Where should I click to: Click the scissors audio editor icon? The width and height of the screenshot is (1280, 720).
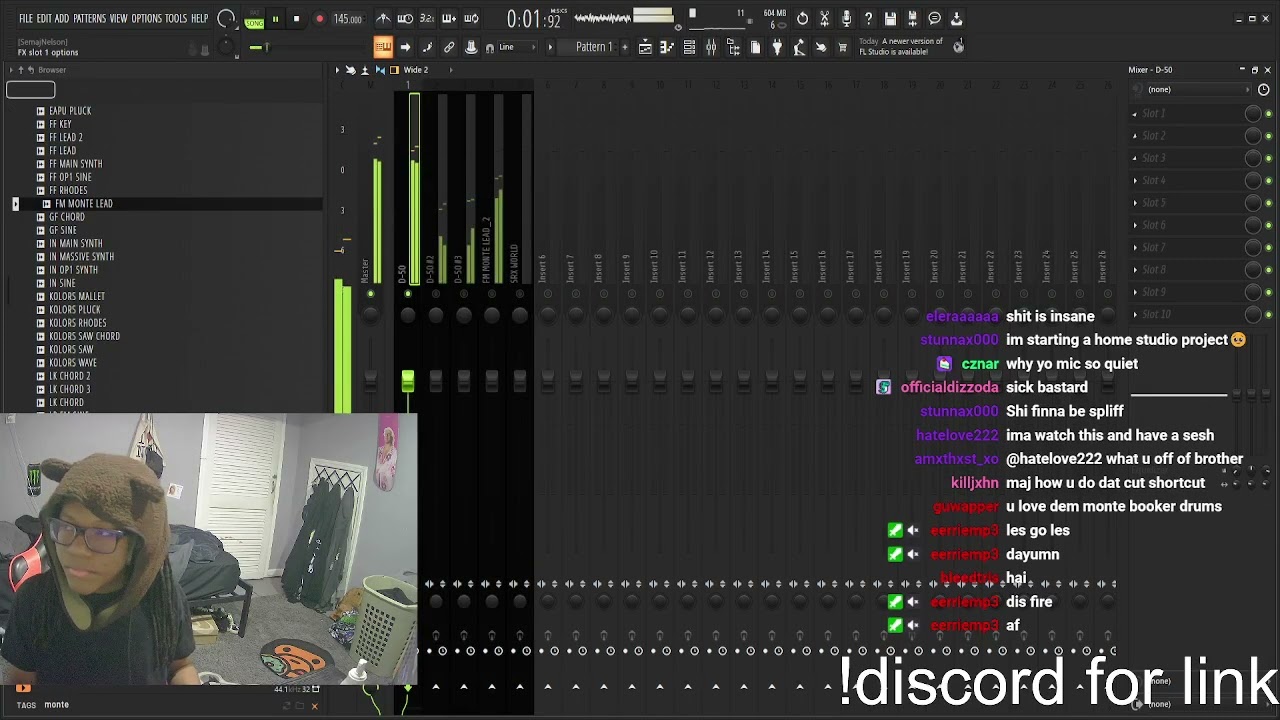[x=824, y=19]
